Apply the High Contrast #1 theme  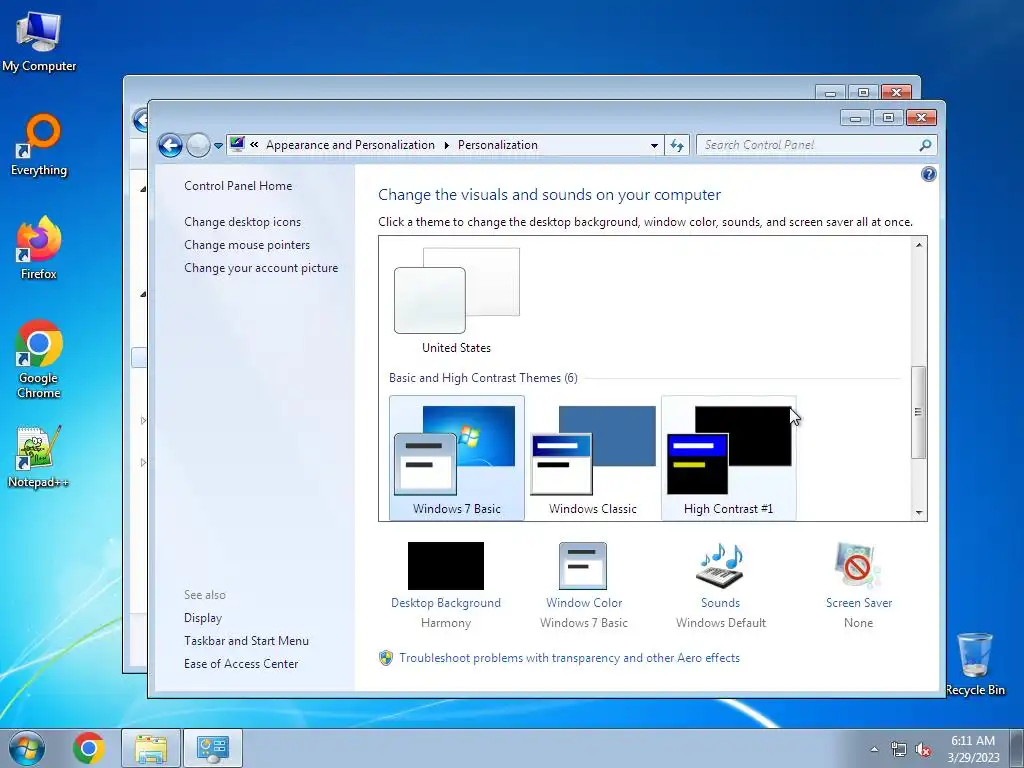(728, 458)
